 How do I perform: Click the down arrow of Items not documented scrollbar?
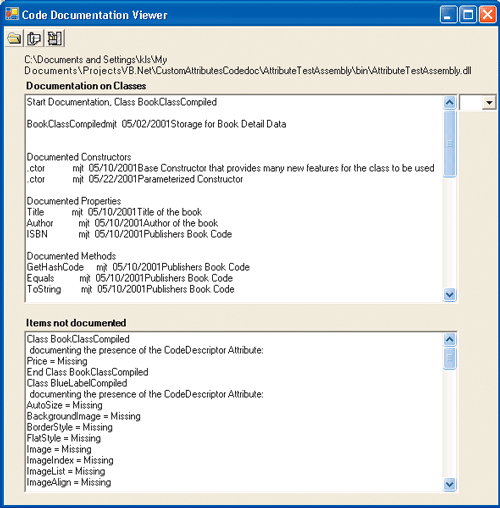pyautogui.click(x=450, y=484)
